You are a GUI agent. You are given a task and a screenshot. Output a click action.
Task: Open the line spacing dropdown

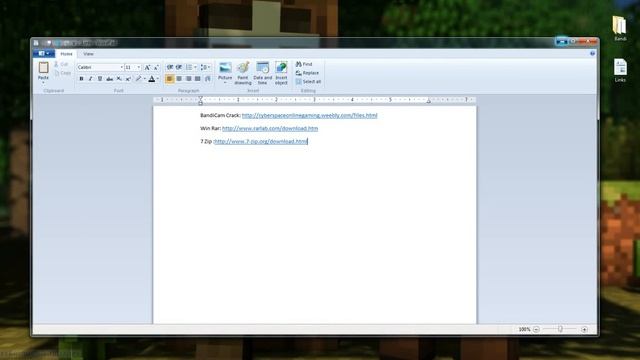tap(205, 67)
